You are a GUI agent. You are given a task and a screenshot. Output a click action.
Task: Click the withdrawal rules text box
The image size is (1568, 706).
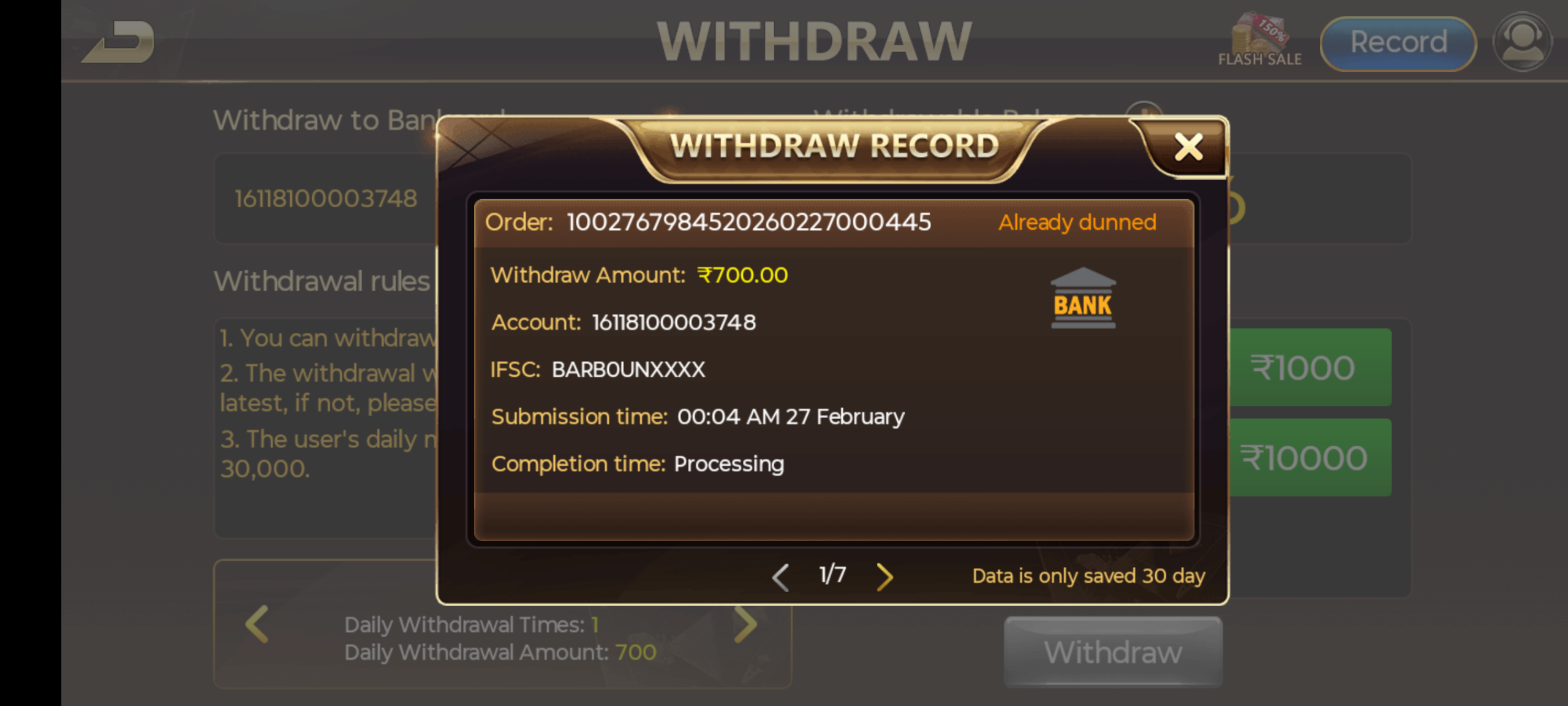point(326,428)
